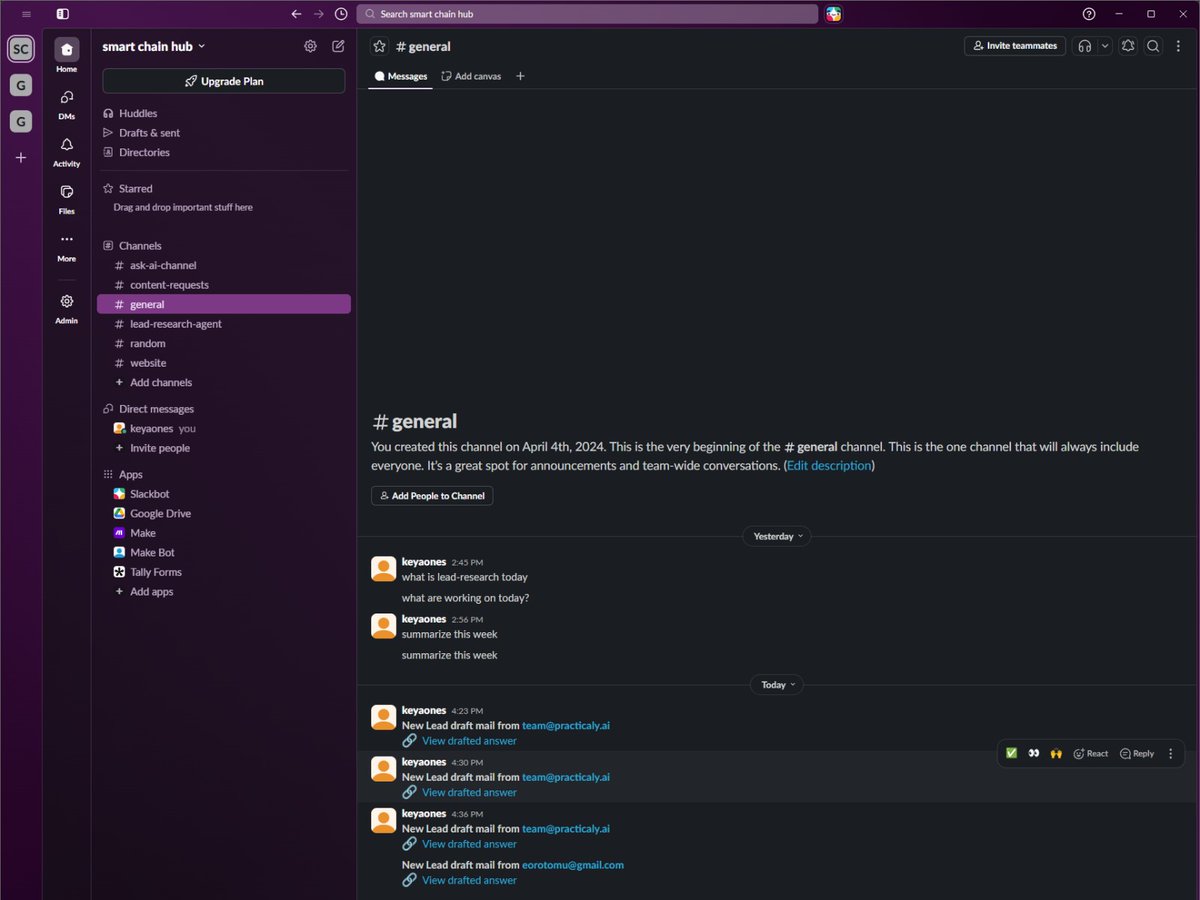Open the hamburger menu at top left
This screenshot has height=900, width=1200.
pyautogui.click(x=26, y=14)
